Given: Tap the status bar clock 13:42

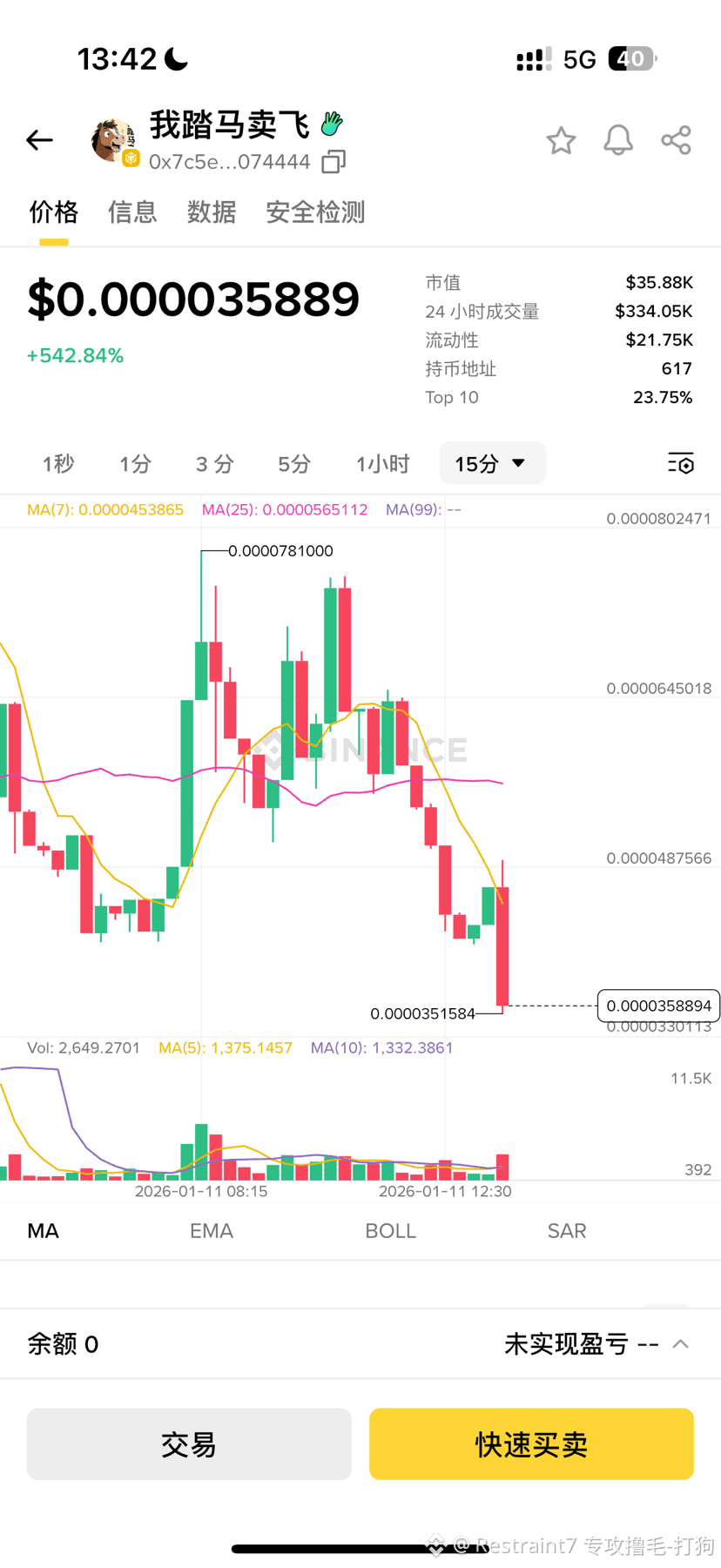Looking at the screenshot, I should [117, 59].
